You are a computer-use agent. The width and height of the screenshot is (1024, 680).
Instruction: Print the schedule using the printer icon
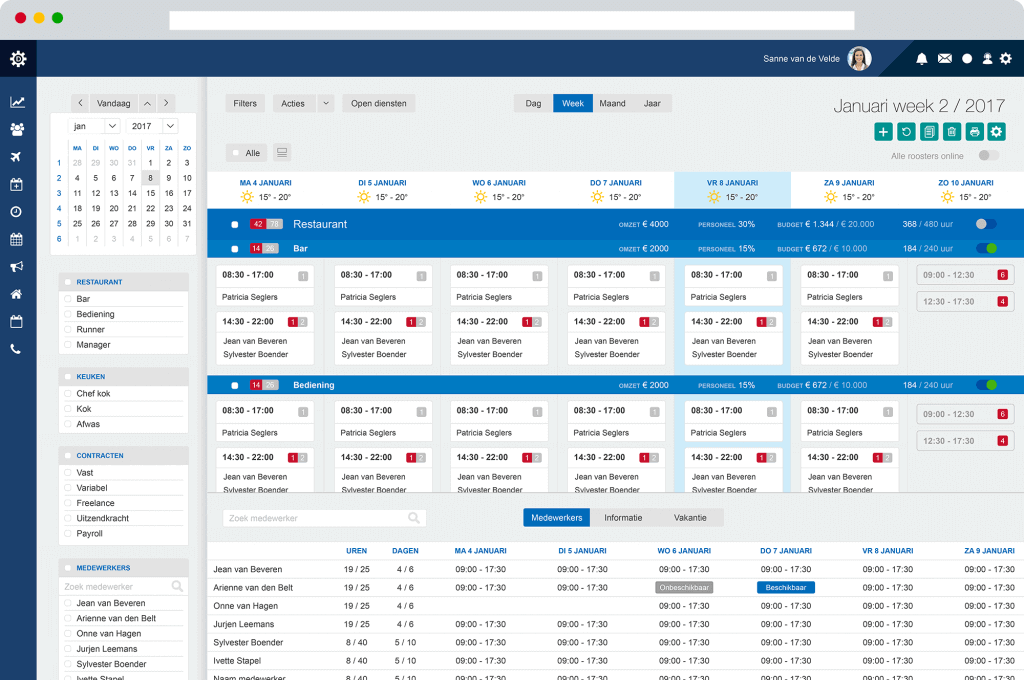tap(975, 131)
